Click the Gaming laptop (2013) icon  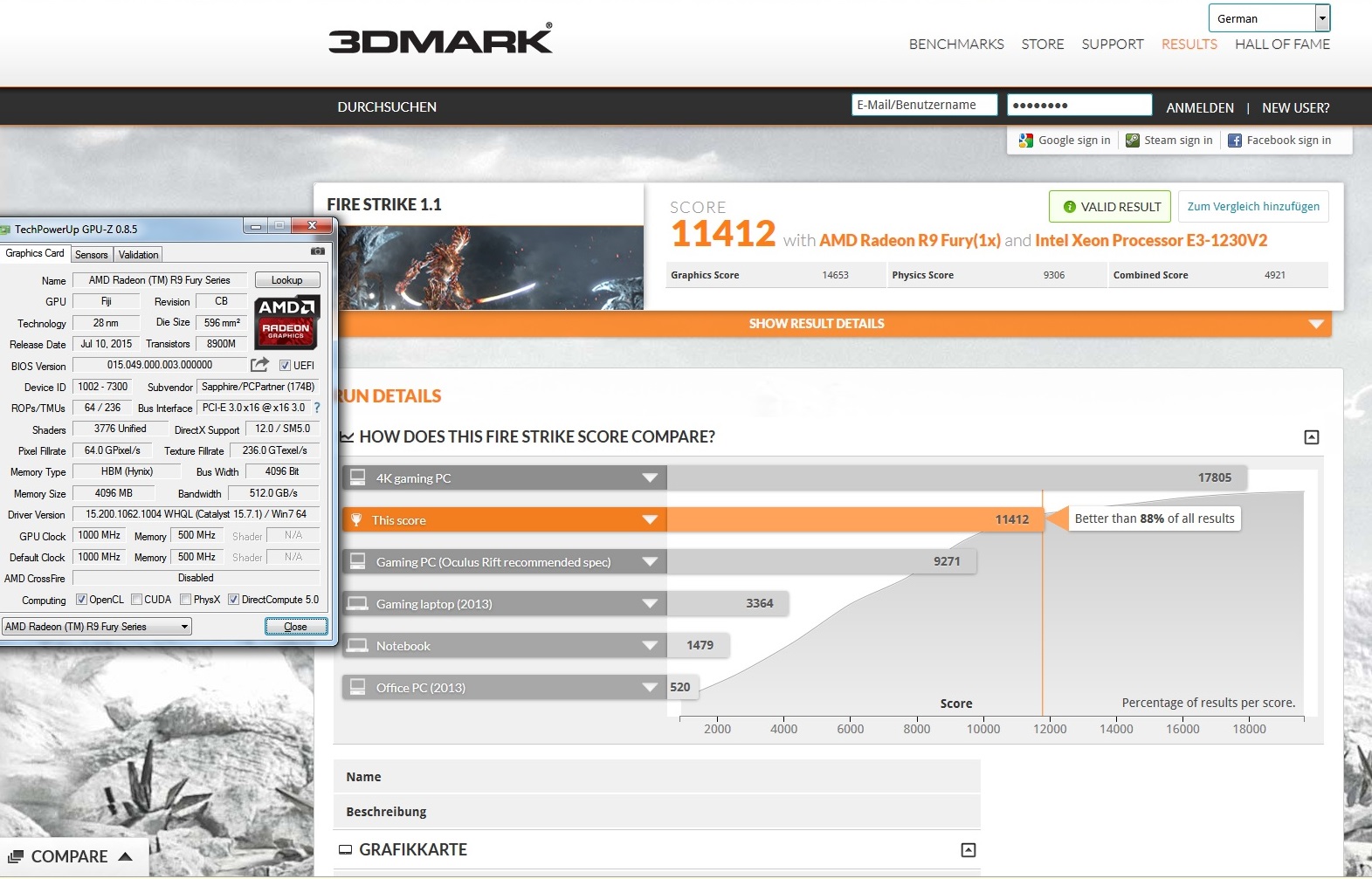357,603
